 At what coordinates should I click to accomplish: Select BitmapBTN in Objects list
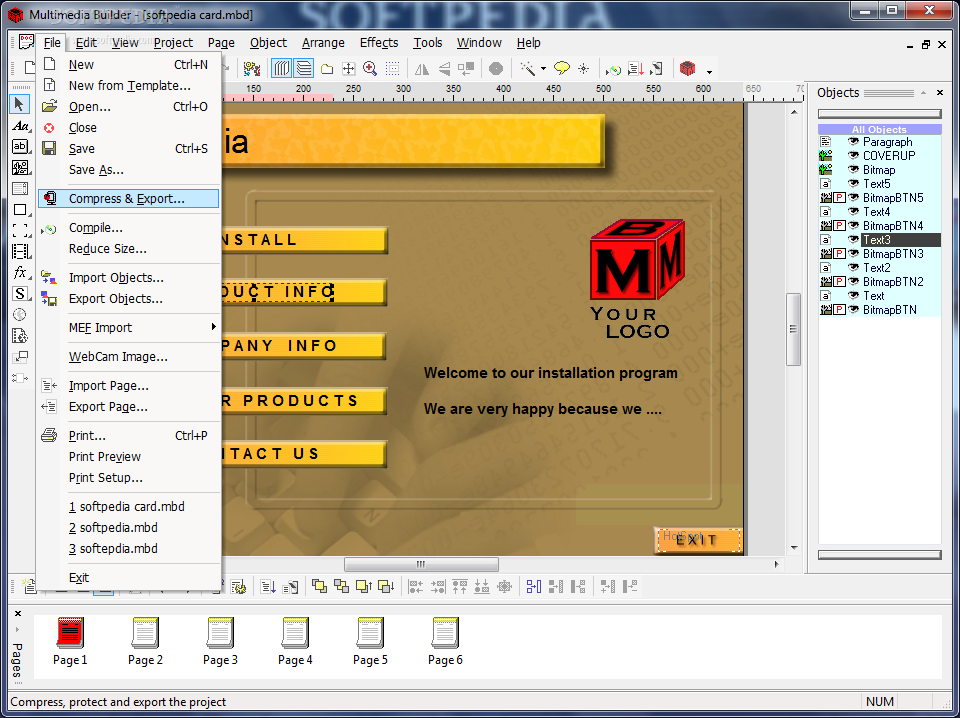(x=890, y=310)
